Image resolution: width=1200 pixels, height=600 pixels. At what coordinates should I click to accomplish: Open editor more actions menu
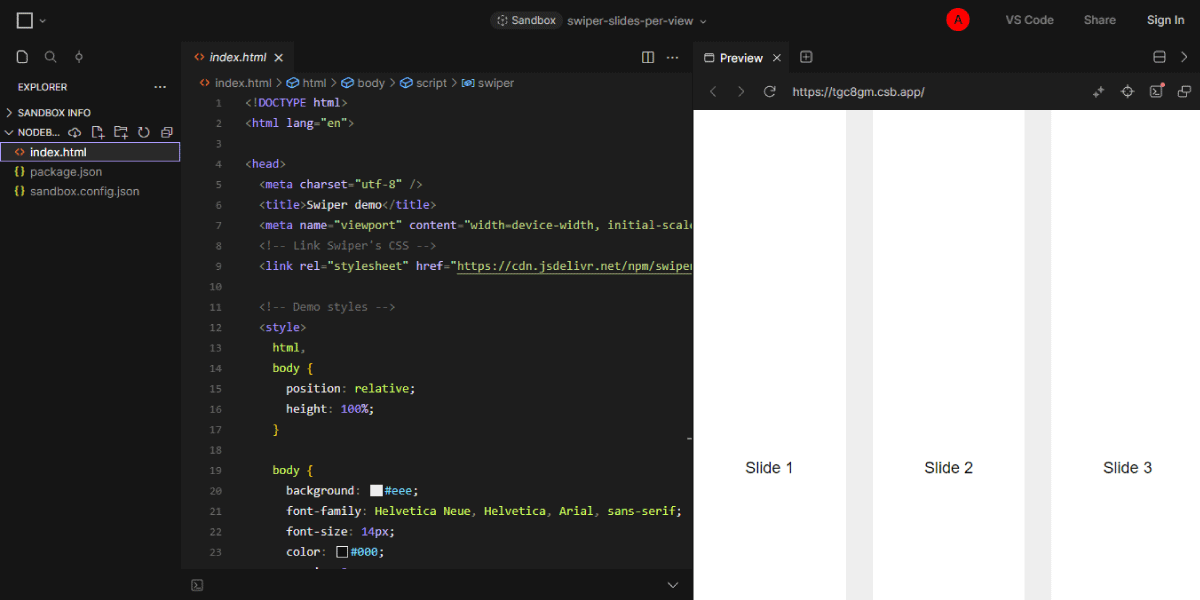[673, 58]
